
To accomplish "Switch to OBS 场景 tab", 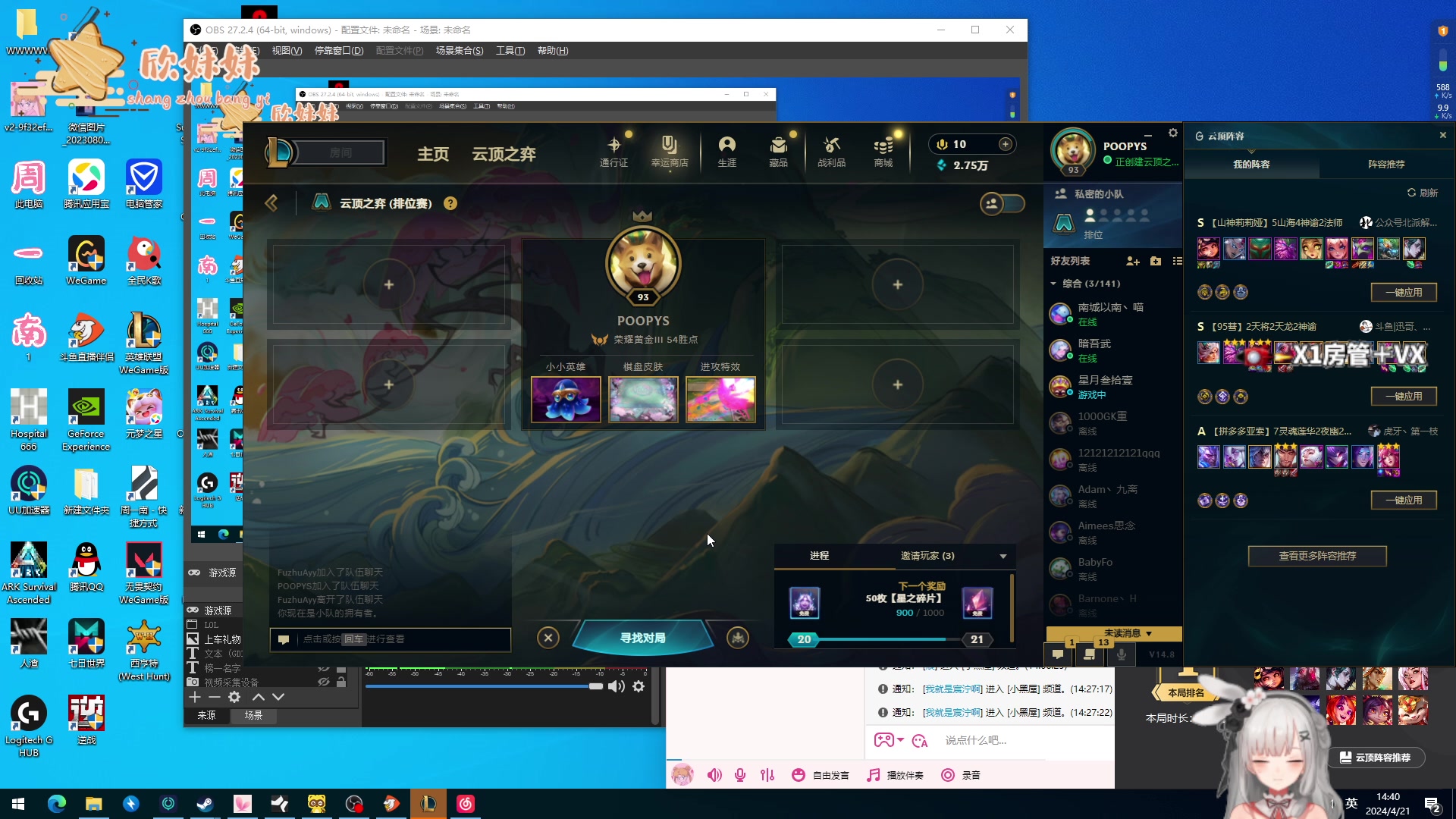I will click(x=253, y=715).
